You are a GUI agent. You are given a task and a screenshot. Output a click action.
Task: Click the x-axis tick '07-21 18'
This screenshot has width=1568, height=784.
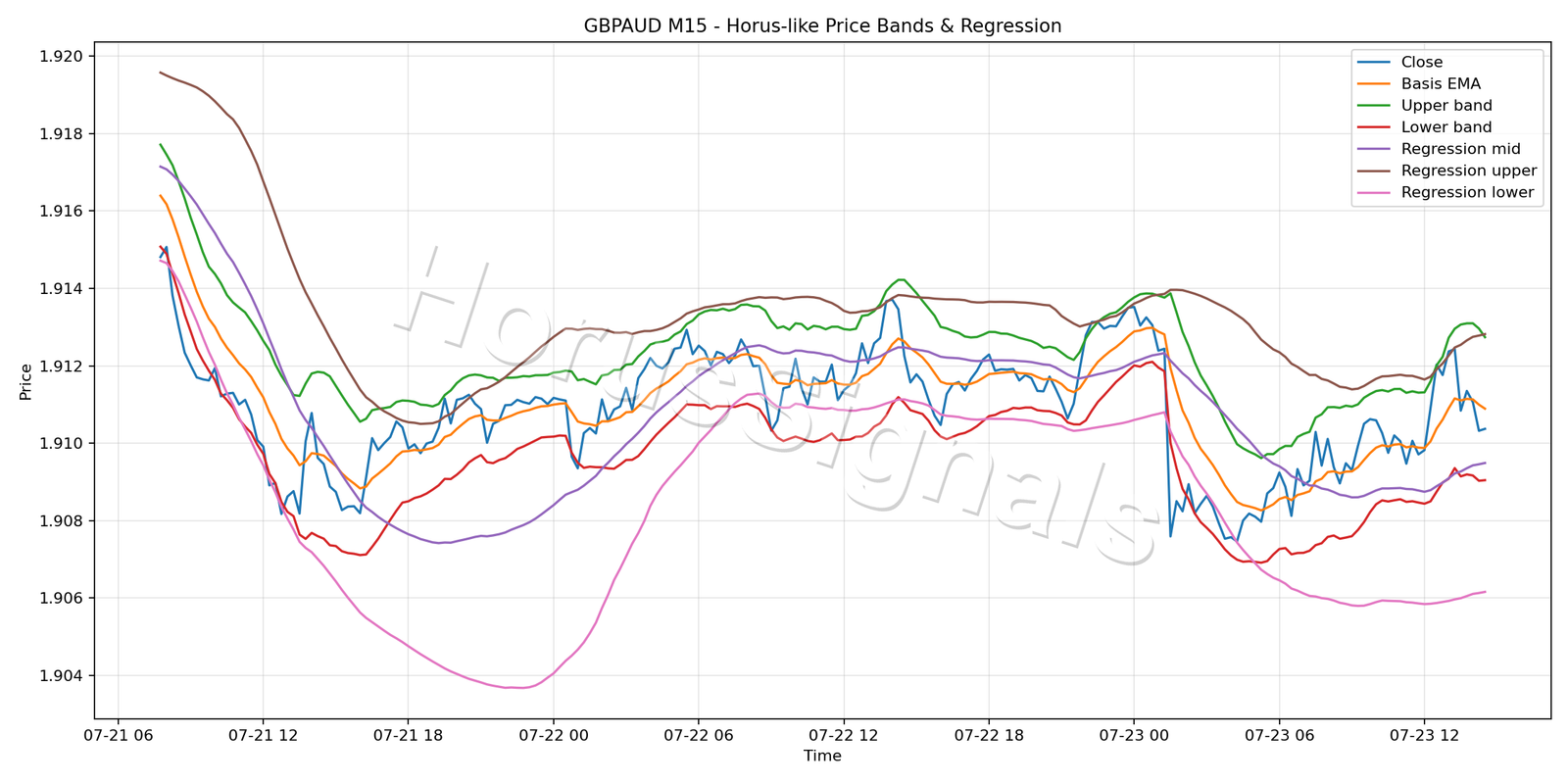(x=408, y=735)
